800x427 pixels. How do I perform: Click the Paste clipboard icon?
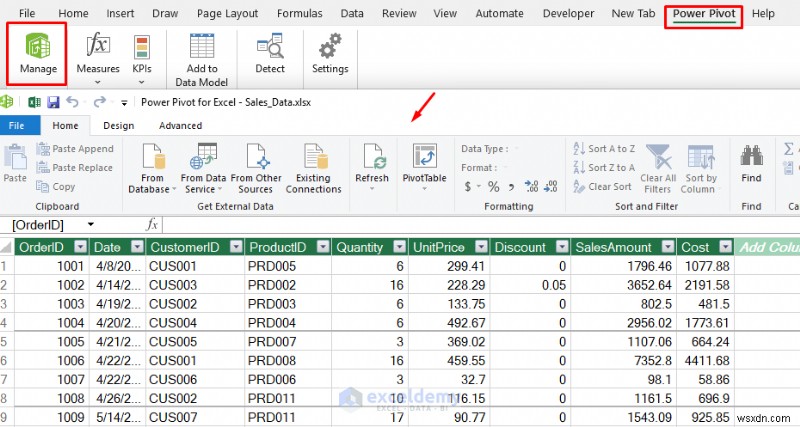[15, 157]
